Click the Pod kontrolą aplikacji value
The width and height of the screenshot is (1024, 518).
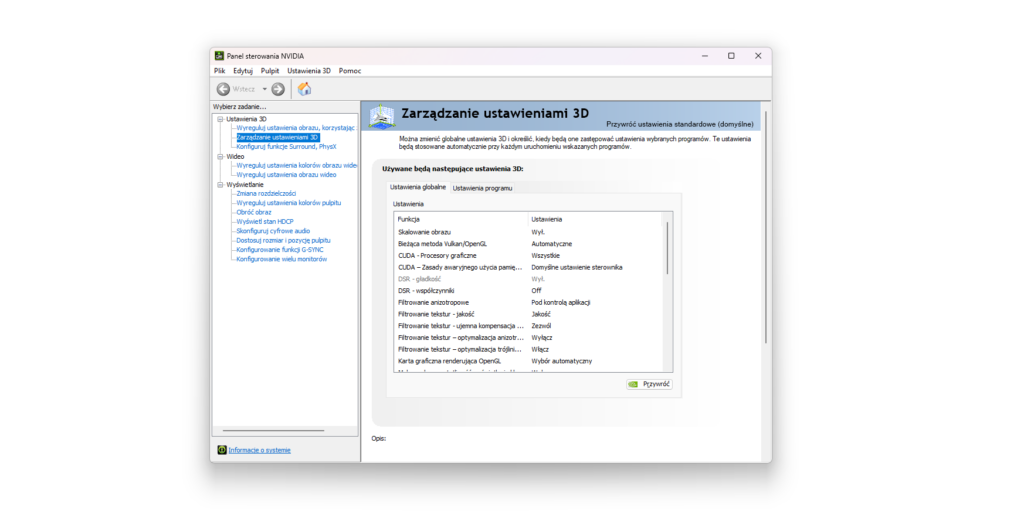coord(560,302)
